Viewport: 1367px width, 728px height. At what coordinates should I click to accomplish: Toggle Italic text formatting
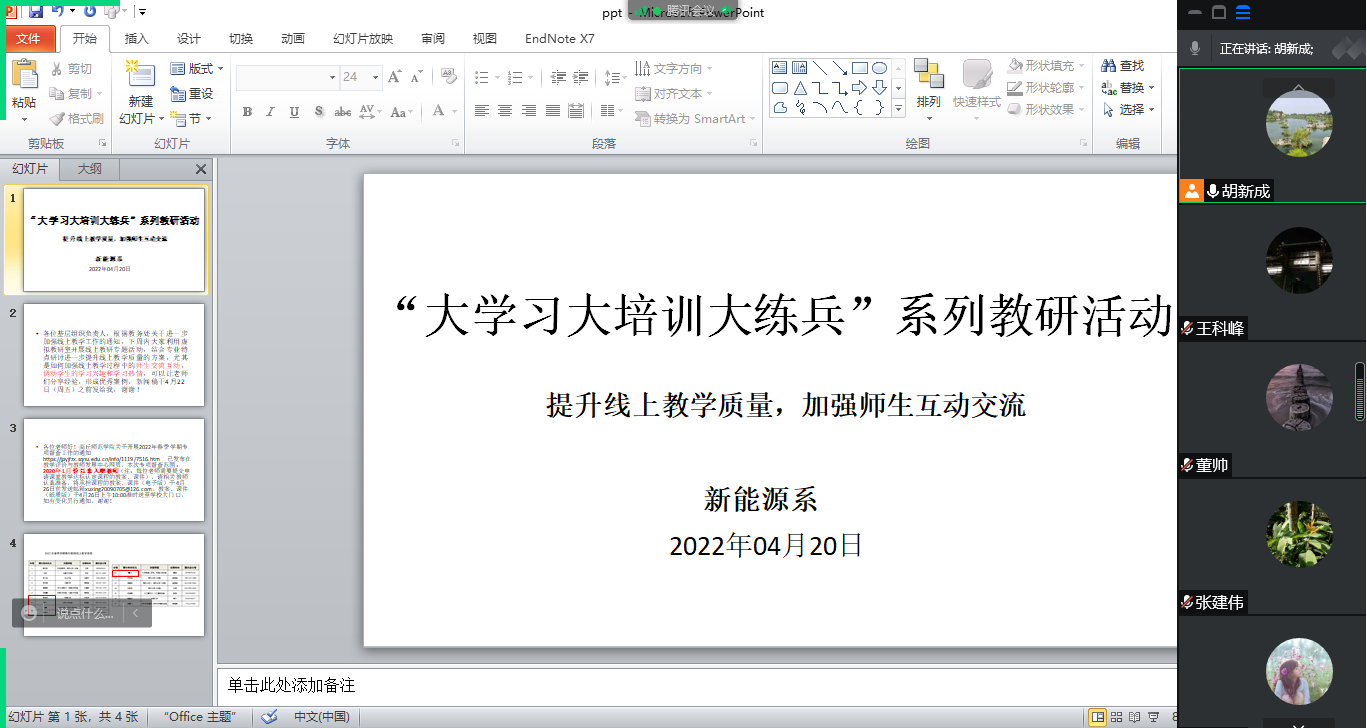click(270, 112)
